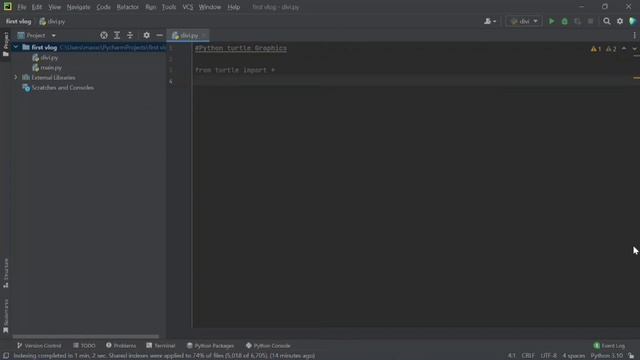Open the user account icon dropdown
Image resolution: width=640 pixels, height=360 pixels.
coord(490,21)
